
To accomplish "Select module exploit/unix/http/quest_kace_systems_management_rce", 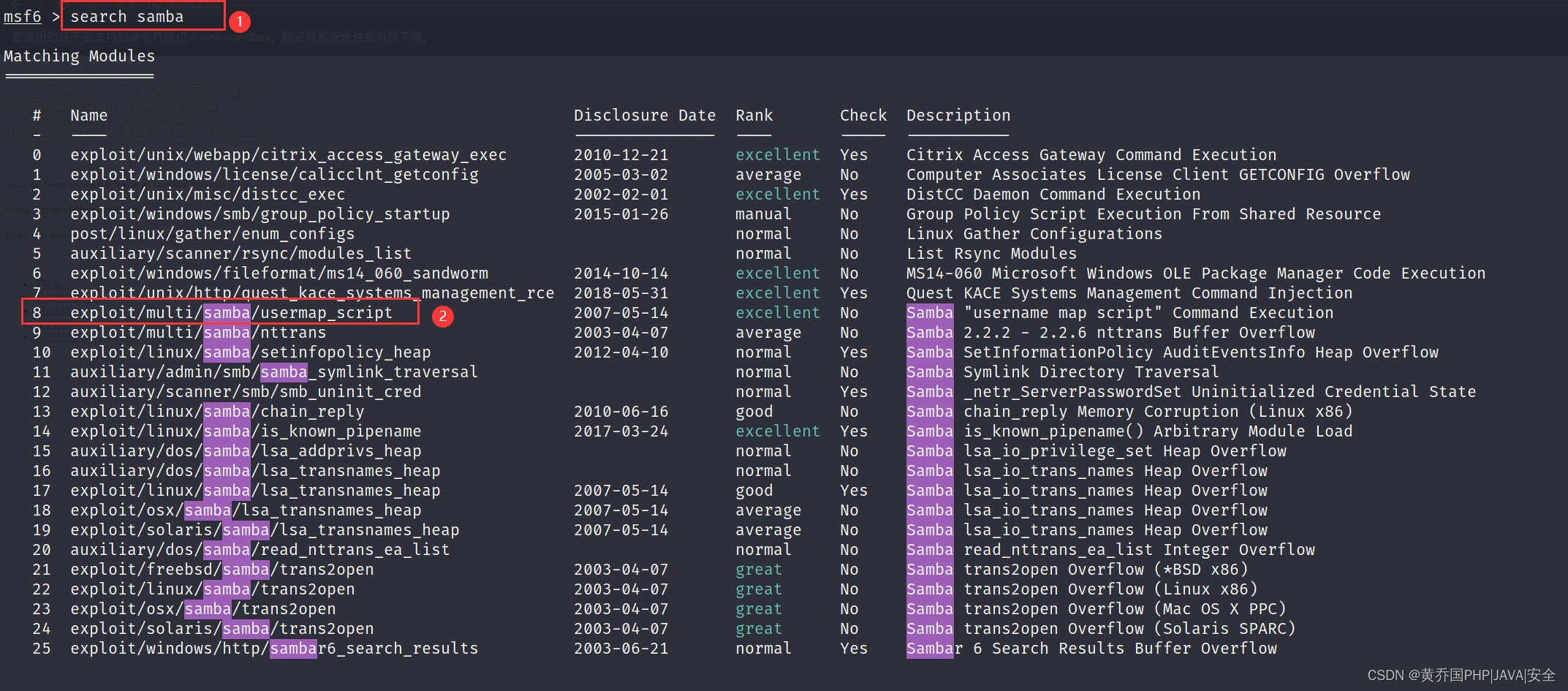I will pos(312,293).
